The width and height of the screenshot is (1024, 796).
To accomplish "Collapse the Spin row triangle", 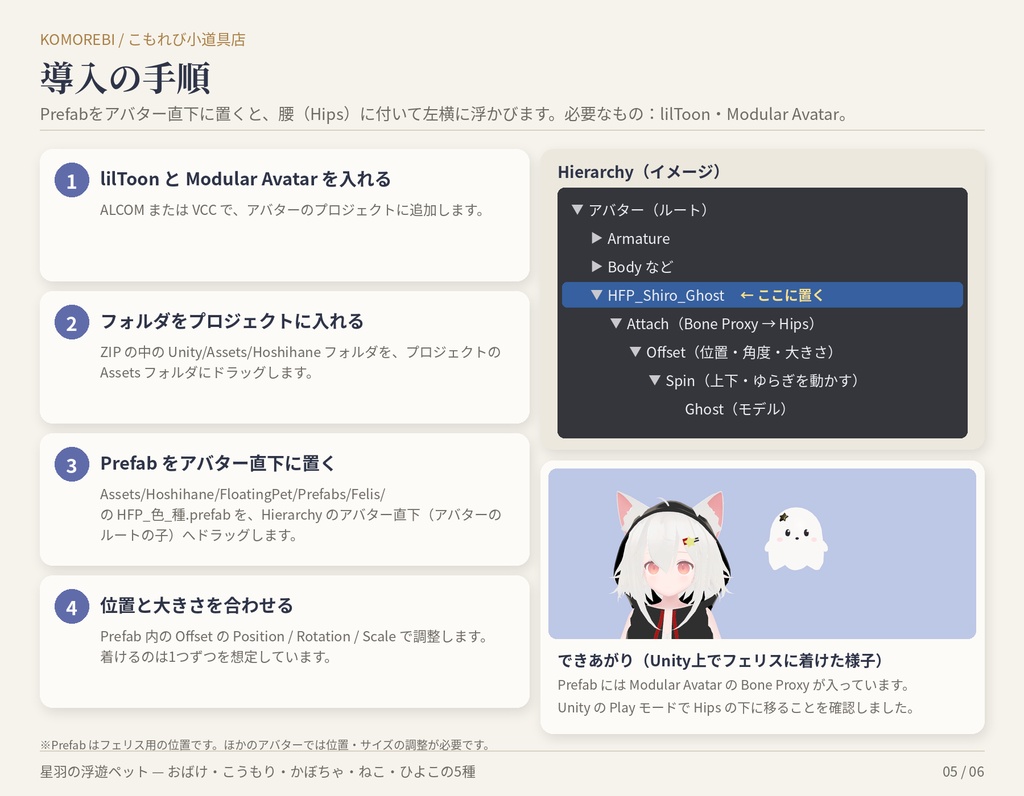I will coord(654,380).
